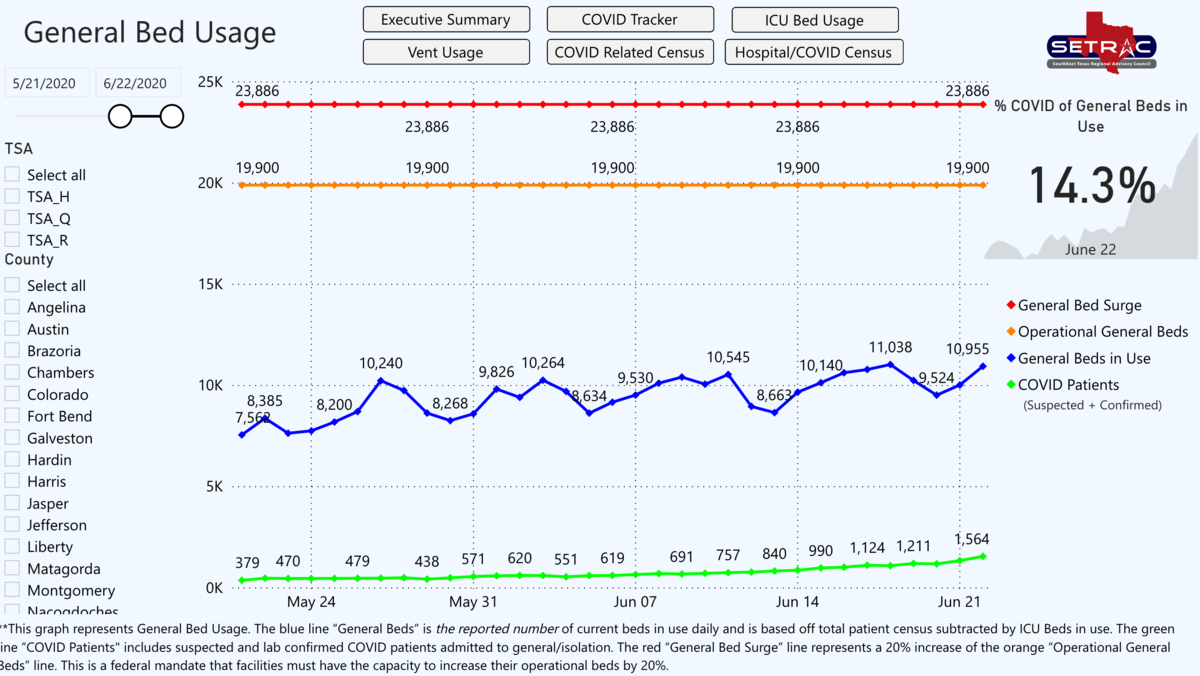Select the Fort Bend county filter
Screen dimensions: 1200x676
[12, 416]
